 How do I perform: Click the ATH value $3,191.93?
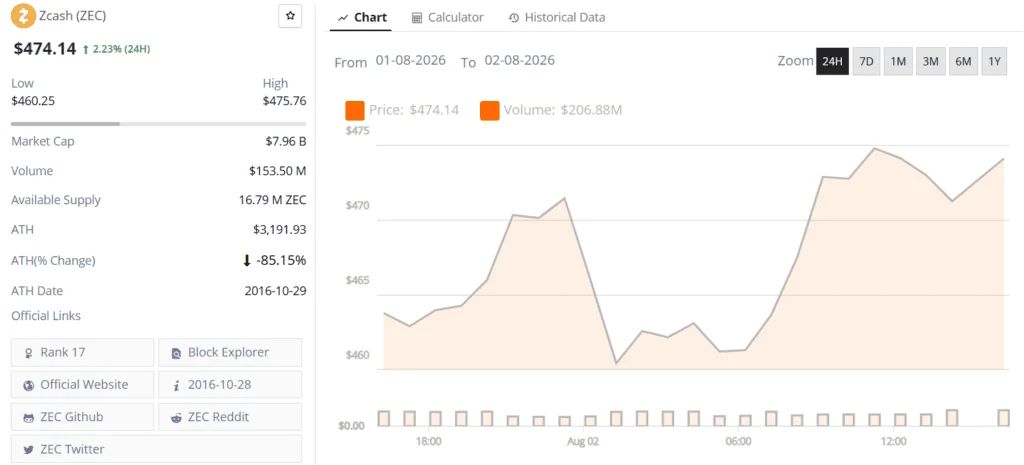280,229
